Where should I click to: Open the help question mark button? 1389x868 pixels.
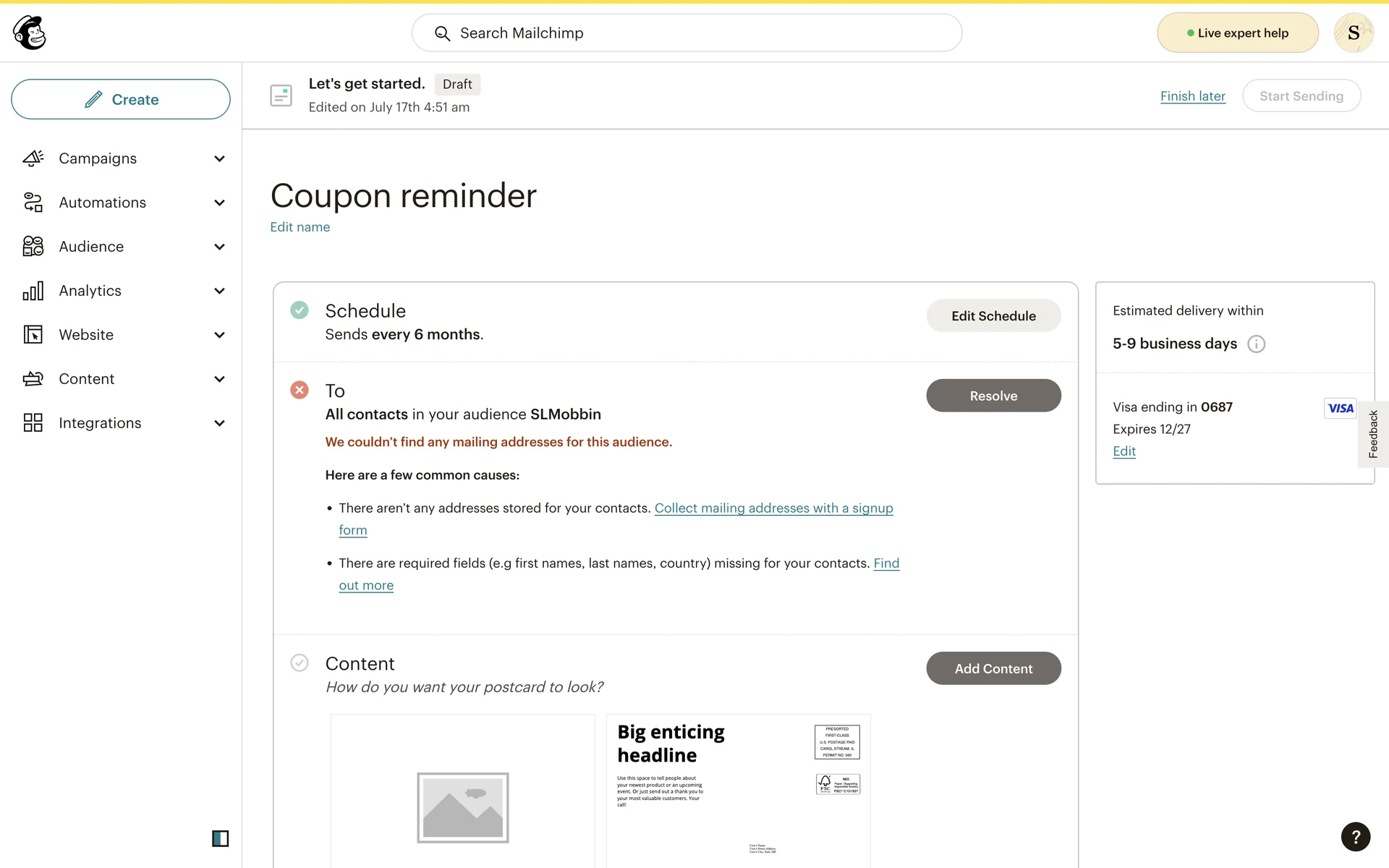1355,836
